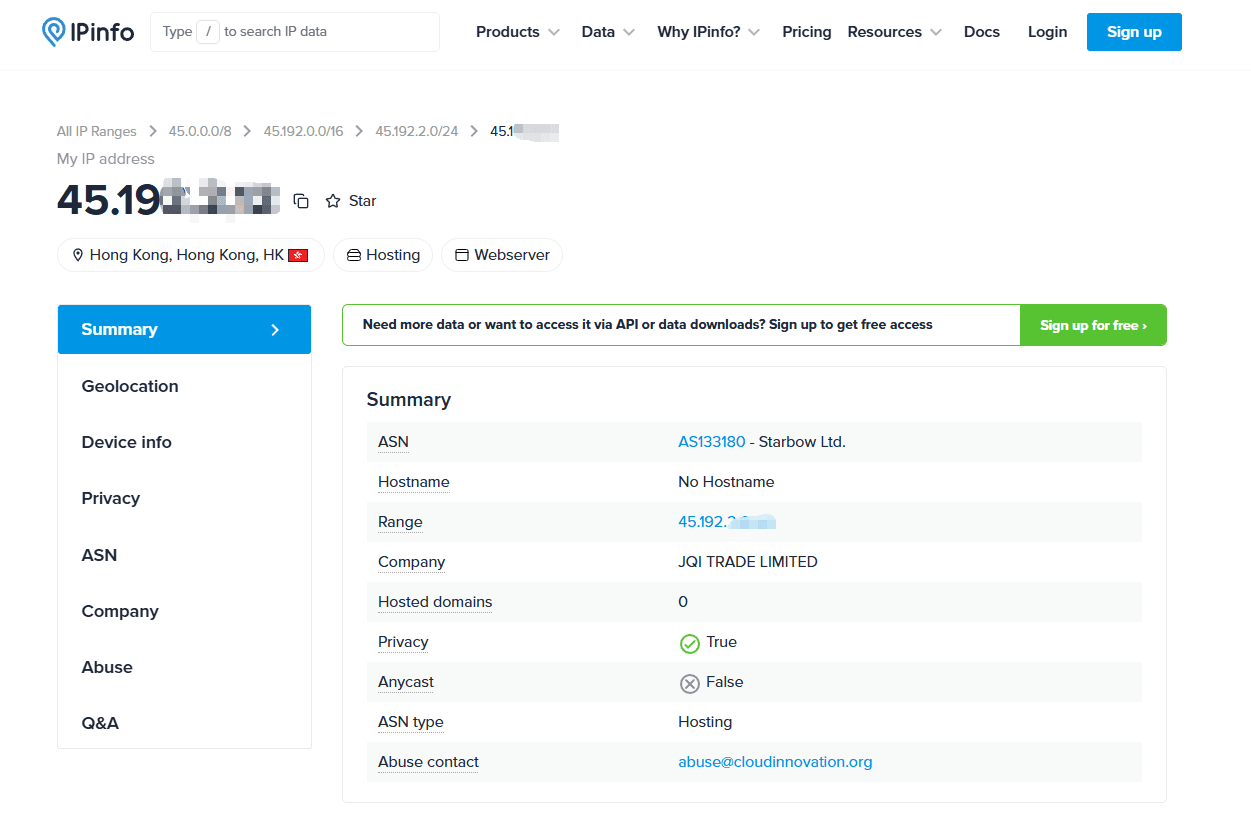The width and height of the screenshot is (1251, 823).
Task: Click the Range label in summary table
Action: pyautogui.click(x=400, y=522)
